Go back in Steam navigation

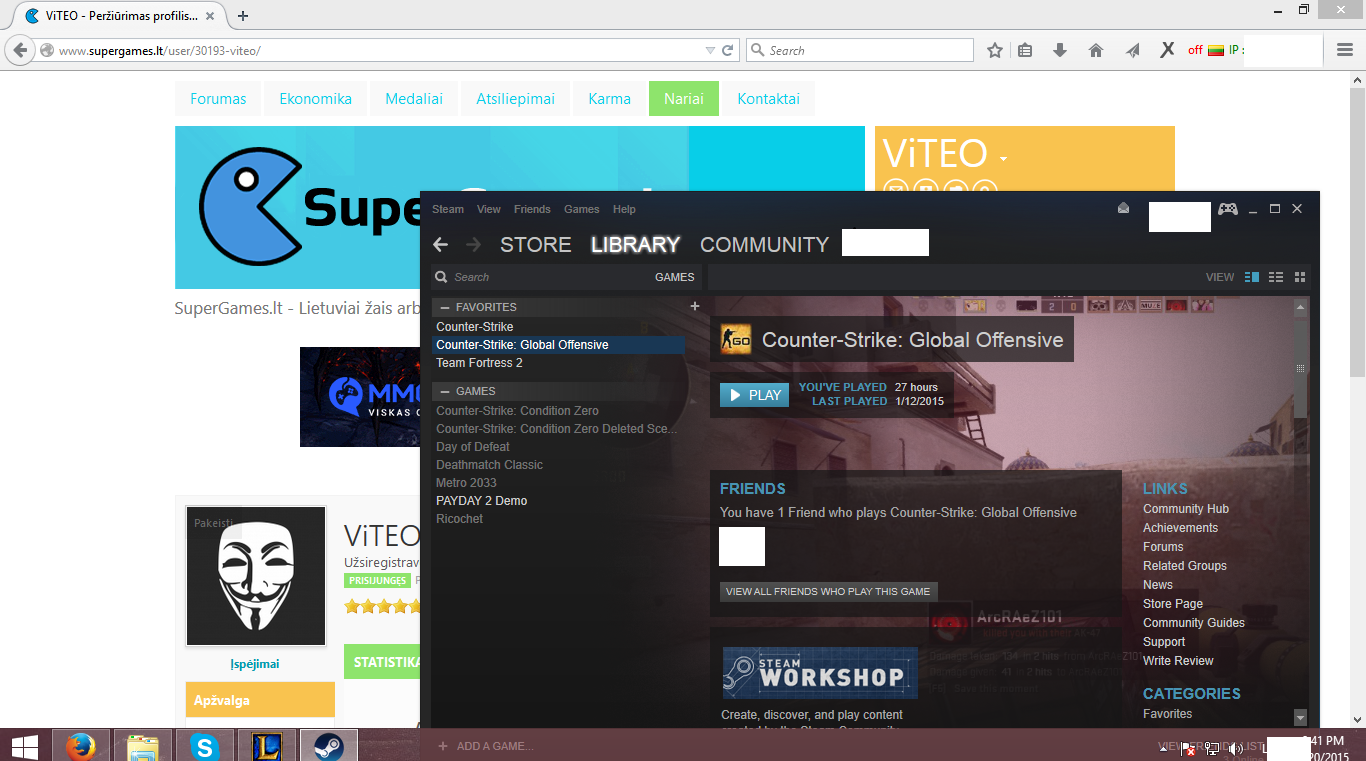coord(440,245)
